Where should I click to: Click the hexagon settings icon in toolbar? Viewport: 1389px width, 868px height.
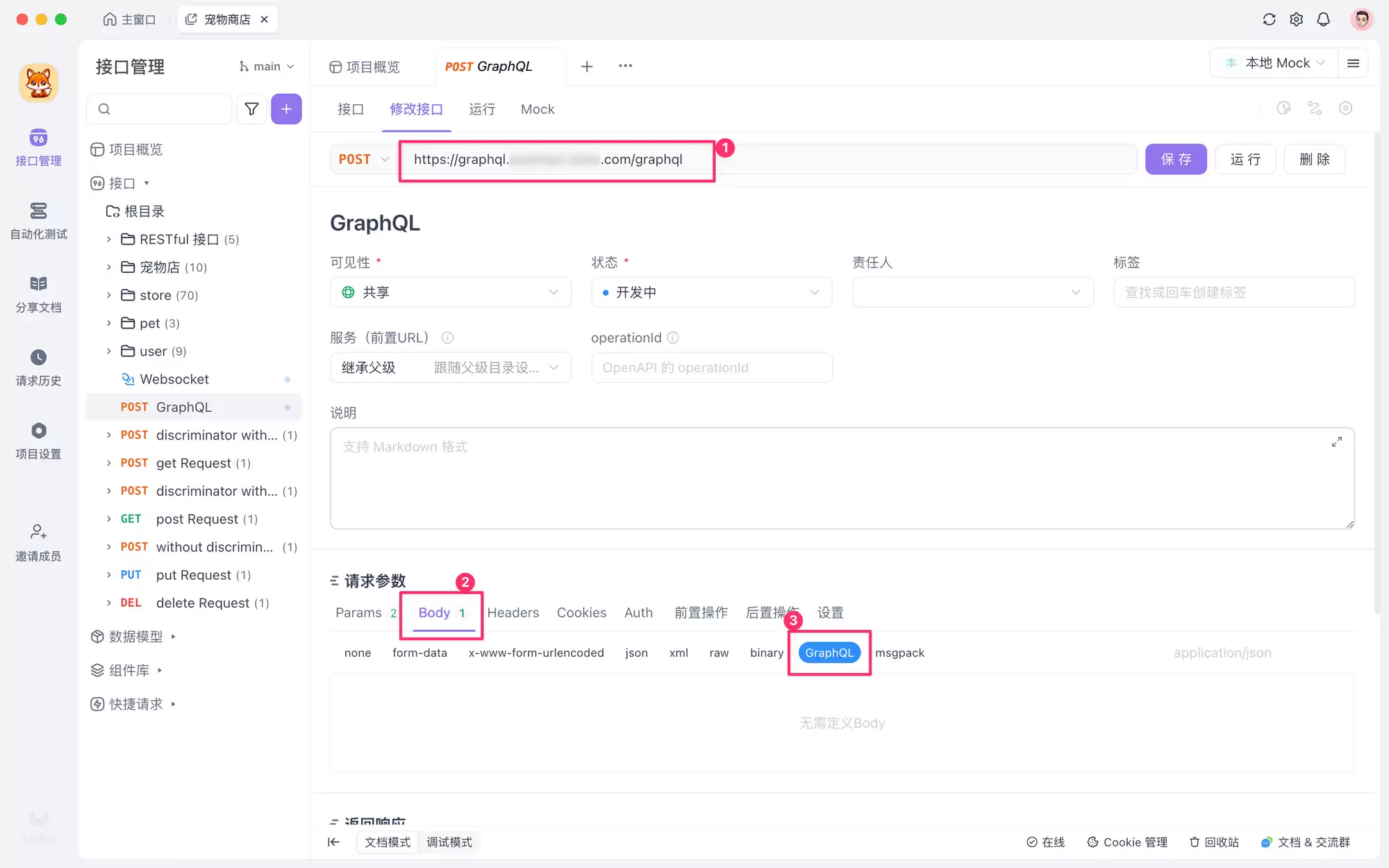pos(1345,108)
